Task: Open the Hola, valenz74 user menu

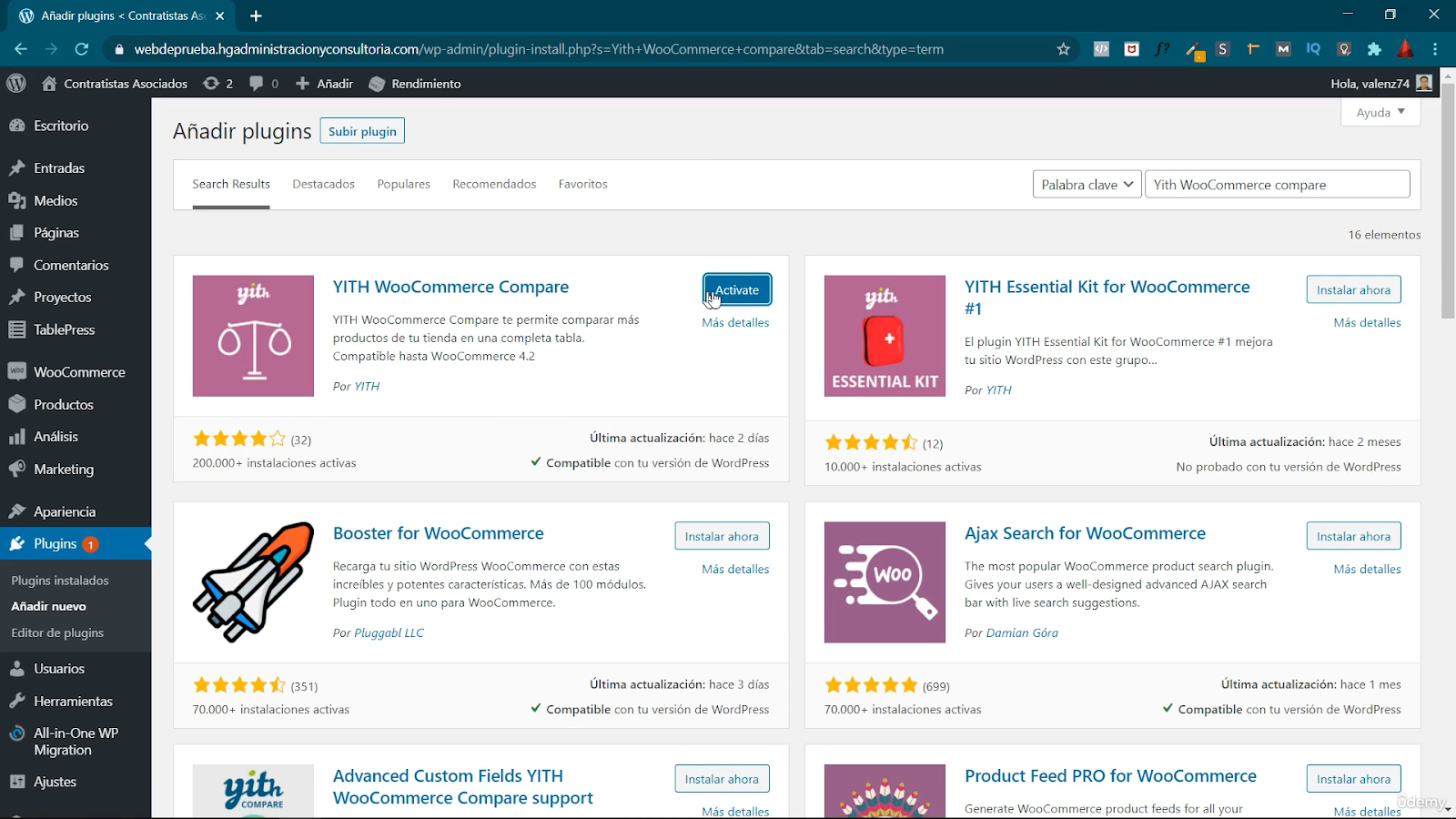Action: [1381, 83]
